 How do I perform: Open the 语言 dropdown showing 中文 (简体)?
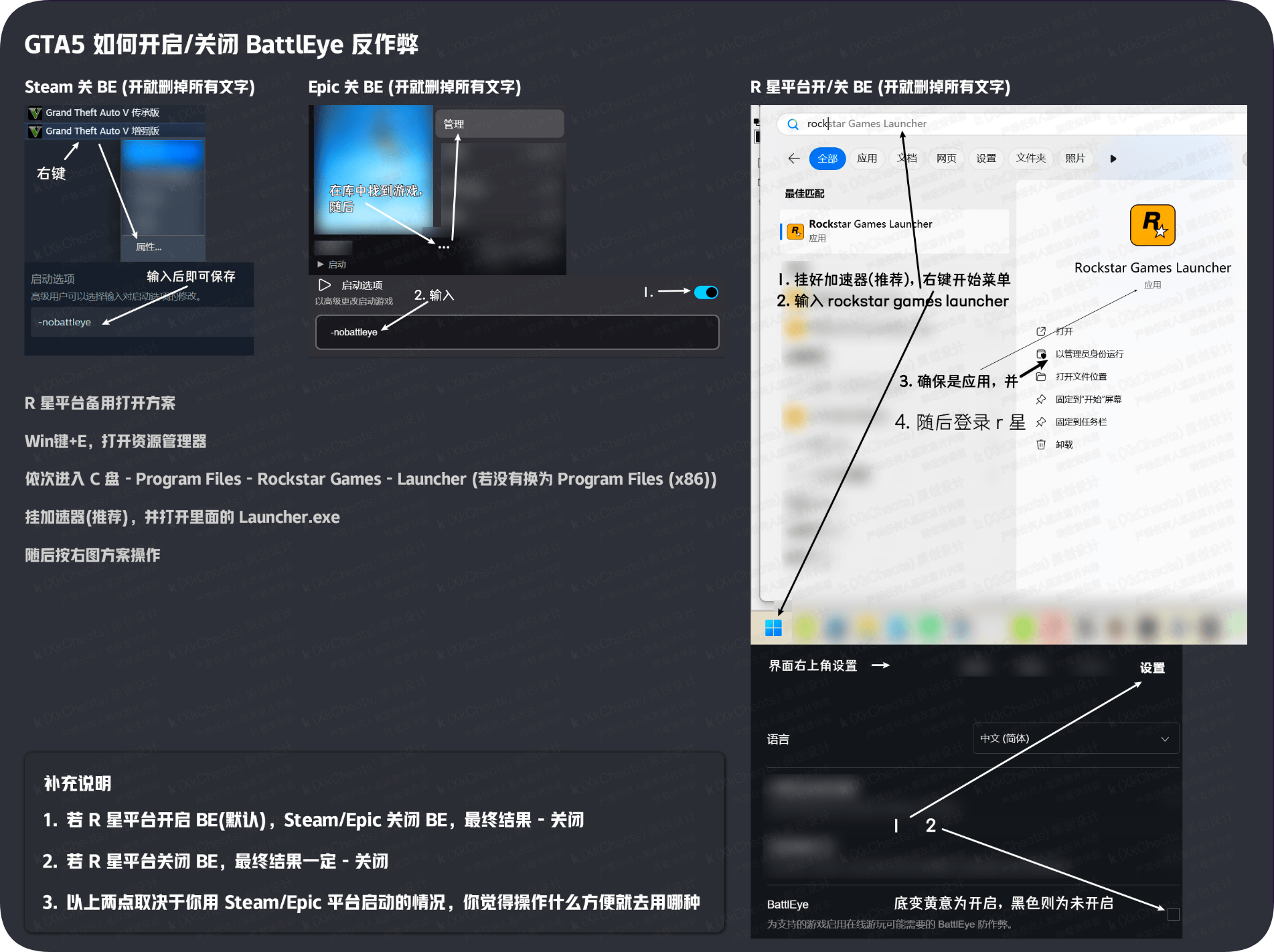pos(1075,738)
